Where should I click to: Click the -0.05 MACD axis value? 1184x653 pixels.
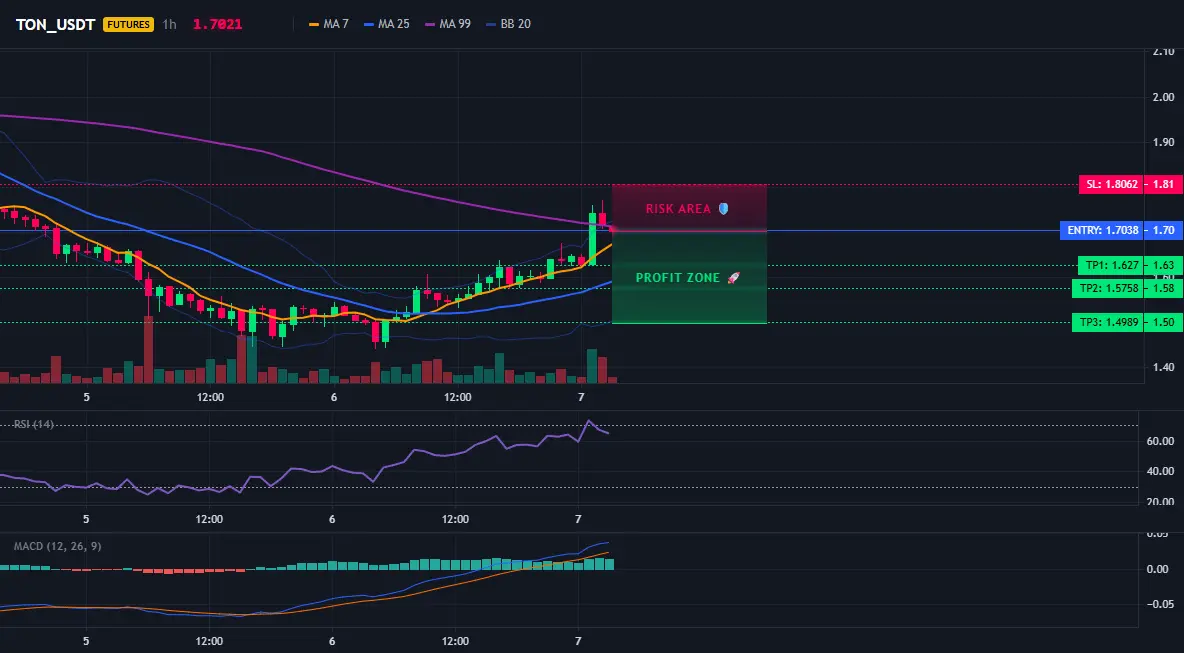(x=1162, y=604)
